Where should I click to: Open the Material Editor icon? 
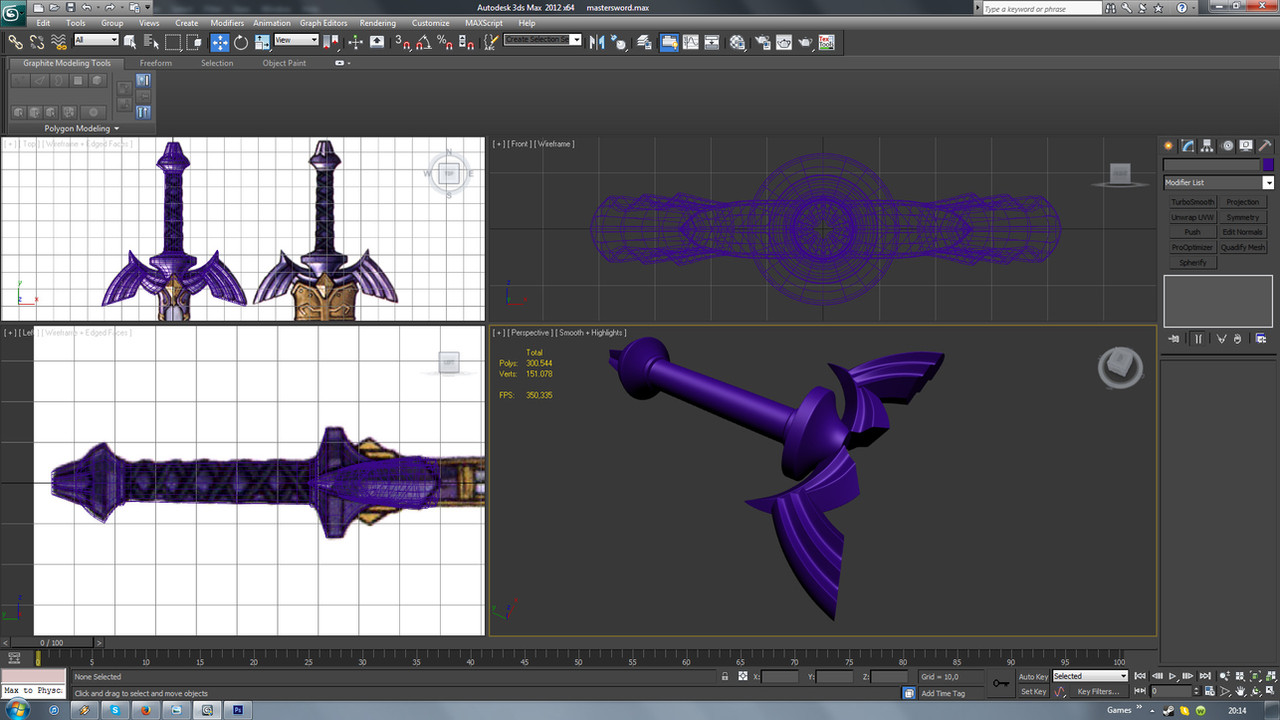737,42
